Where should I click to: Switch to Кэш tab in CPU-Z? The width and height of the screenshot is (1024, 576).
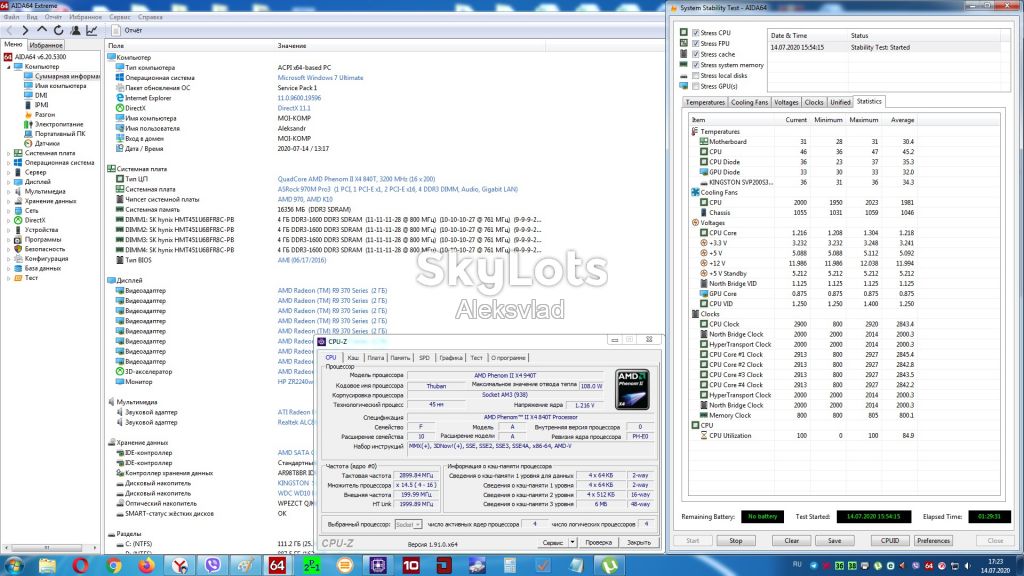(x=353, y=358)
